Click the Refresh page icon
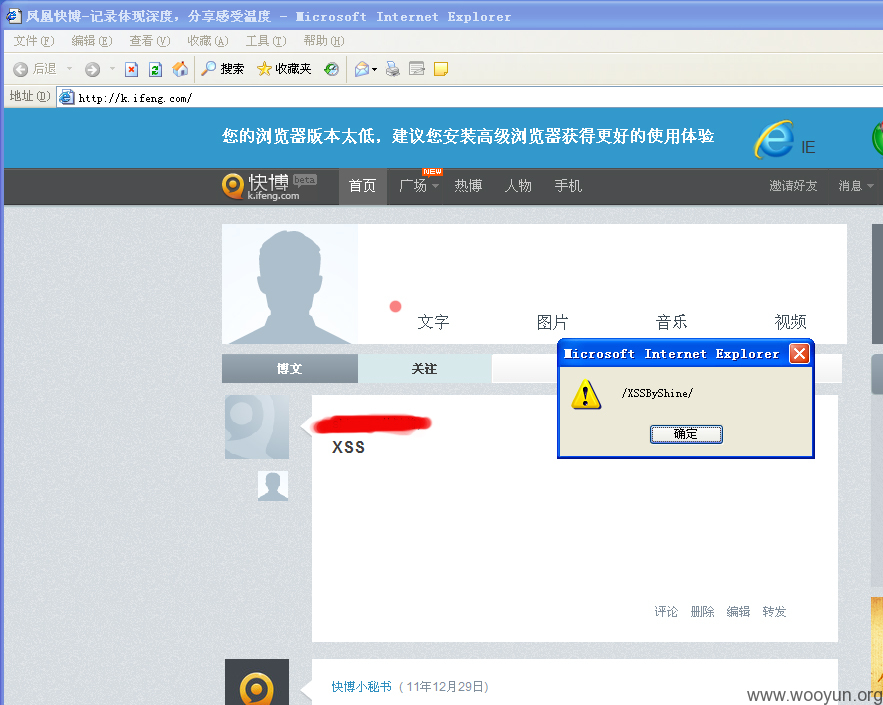The height and width of the screenshot is (705, 883). tap(155, 69)
